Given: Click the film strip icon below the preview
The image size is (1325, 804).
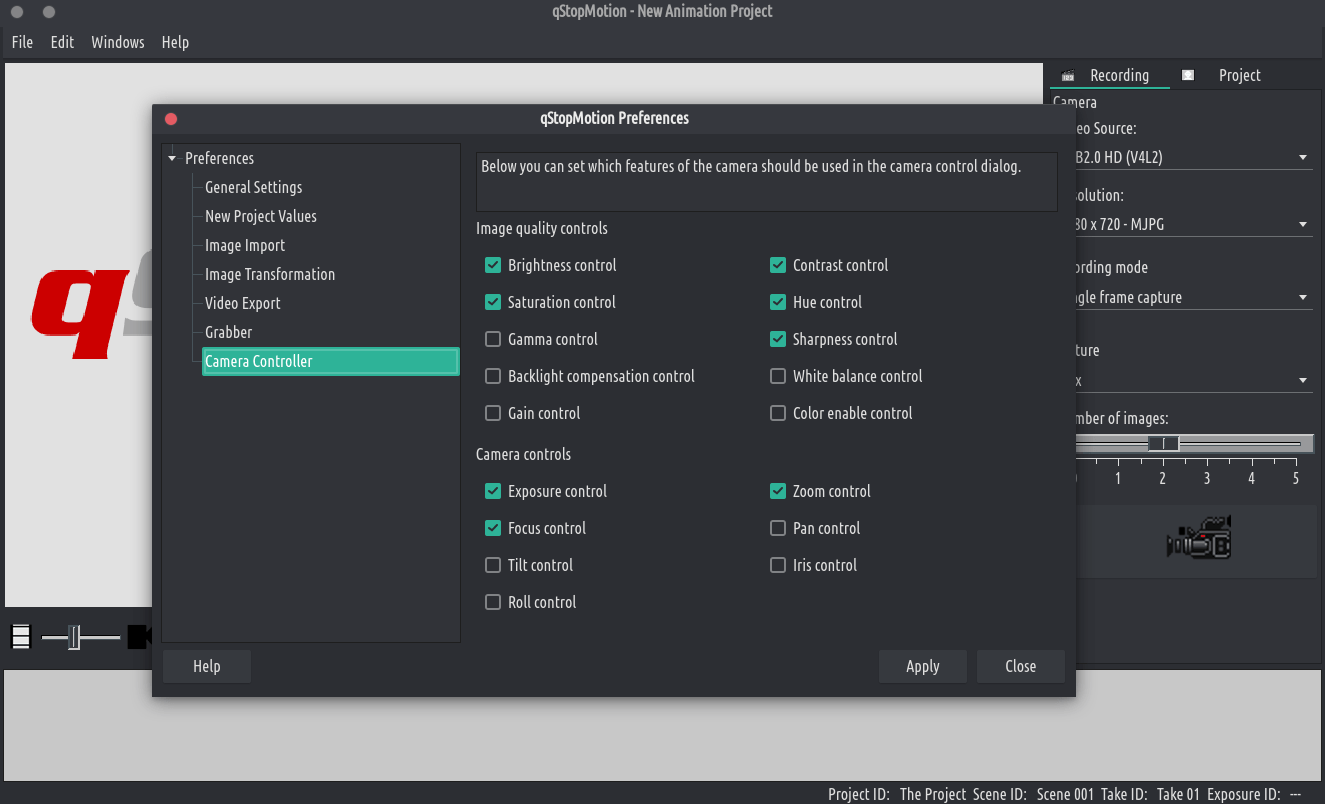Looking at the screenshot, I should click(x=21, y=636).
